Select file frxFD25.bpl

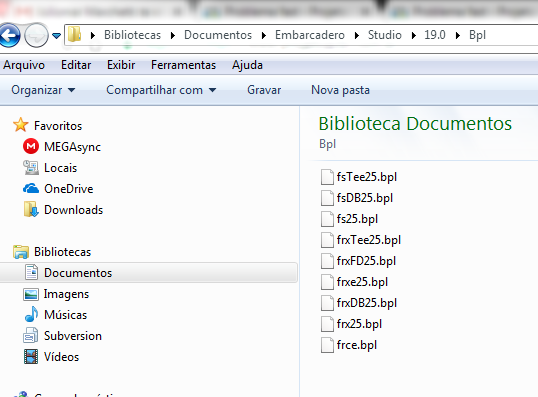click(x=366, y=261)
